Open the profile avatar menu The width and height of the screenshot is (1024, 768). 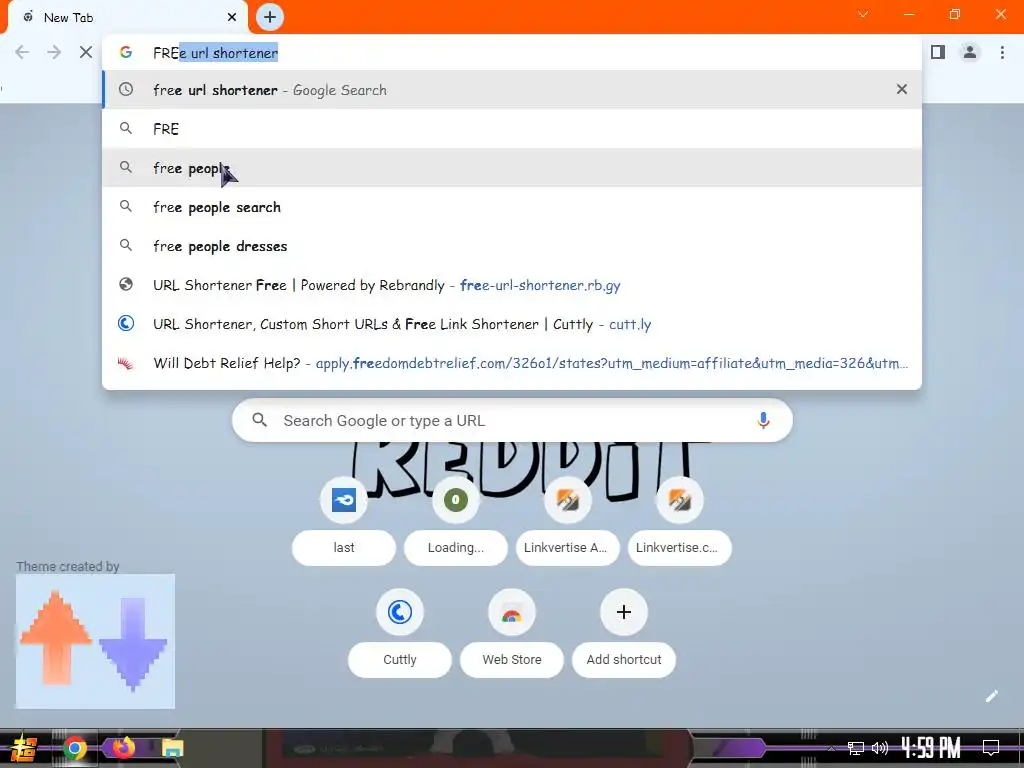(970, 52)
